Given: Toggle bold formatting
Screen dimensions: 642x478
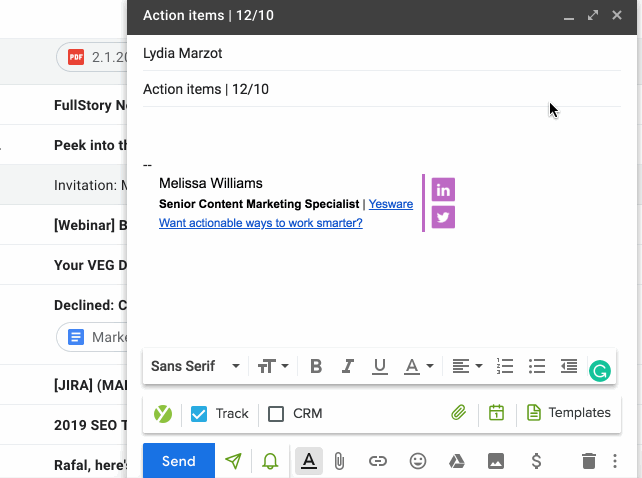Looking at the screenshot, I should tap(316, 366).
